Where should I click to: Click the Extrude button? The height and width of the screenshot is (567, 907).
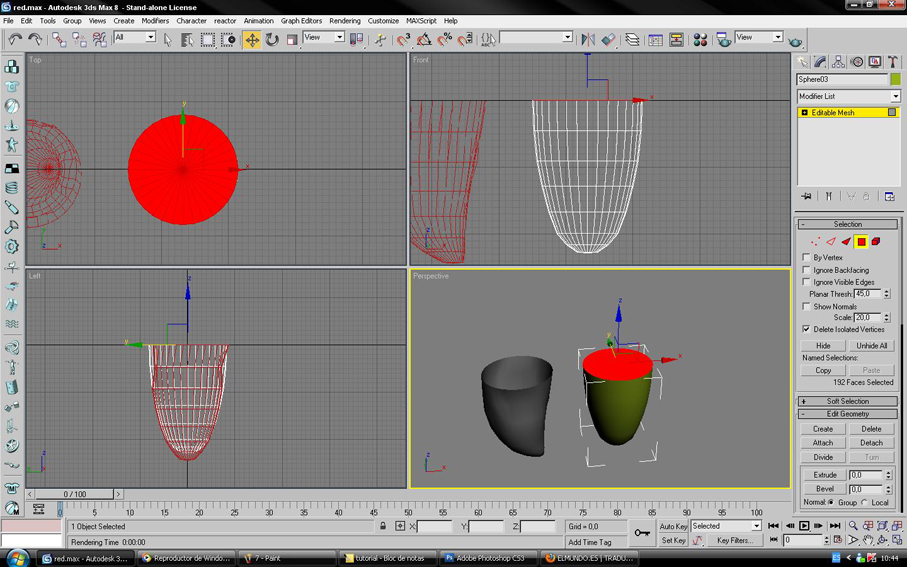tap(825, 474)
